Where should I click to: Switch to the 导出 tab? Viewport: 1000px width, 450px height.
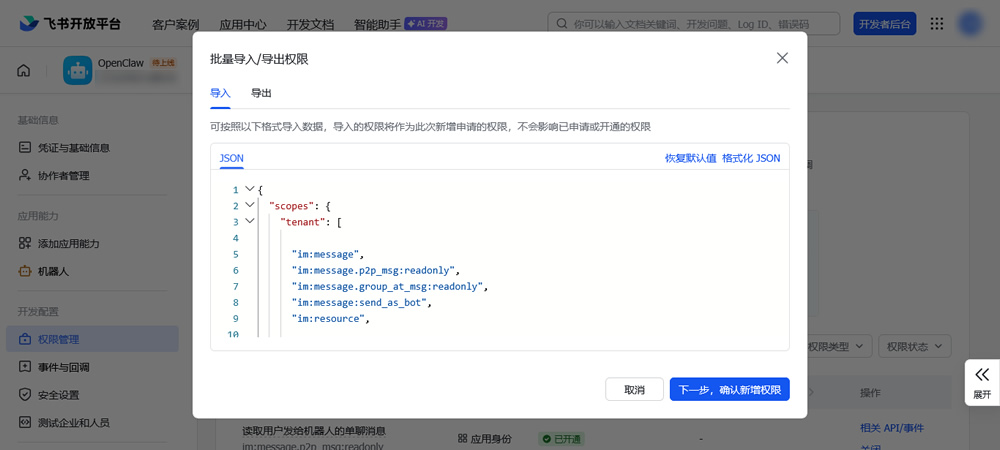pyautogui.click(x=261, y=93)
